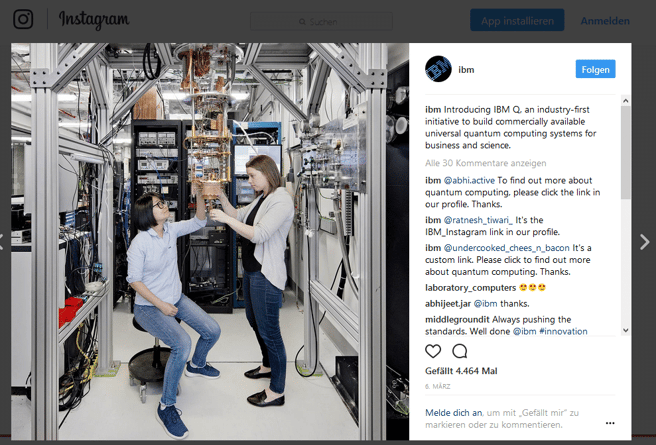656x445 pixels.
Task: Click the Melde dich an link
Action: pos(454,413)
